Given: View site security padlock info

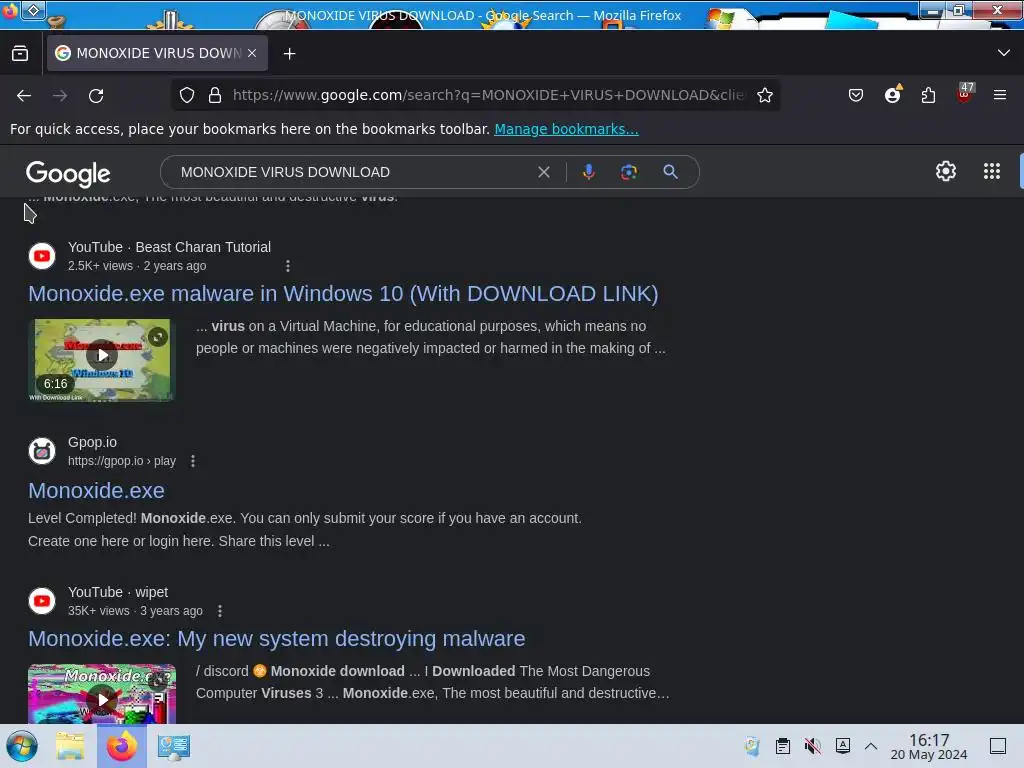Looking at the screenshot, I should pyautogui.click(x=215, y=95).
